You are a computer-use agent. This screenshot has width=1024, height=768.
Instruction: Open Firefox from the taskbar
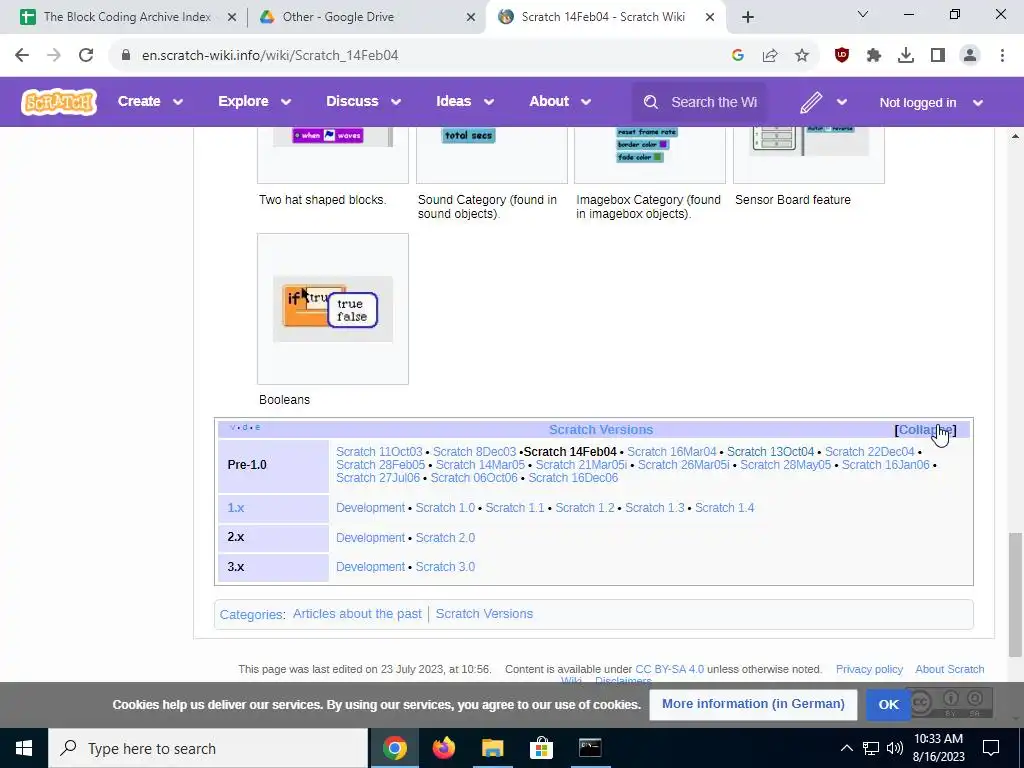tap(443, 748)
